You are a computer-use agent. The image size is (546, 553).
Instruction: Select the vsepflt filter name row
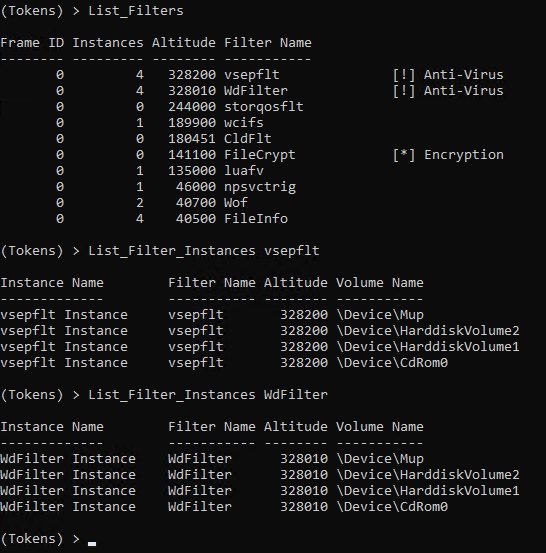point(252,74)
